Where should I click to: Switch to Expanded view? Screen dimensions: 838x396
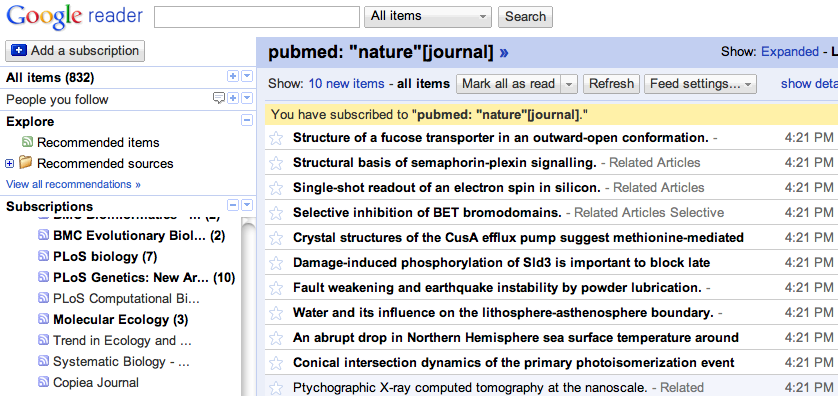click(790, 52)
